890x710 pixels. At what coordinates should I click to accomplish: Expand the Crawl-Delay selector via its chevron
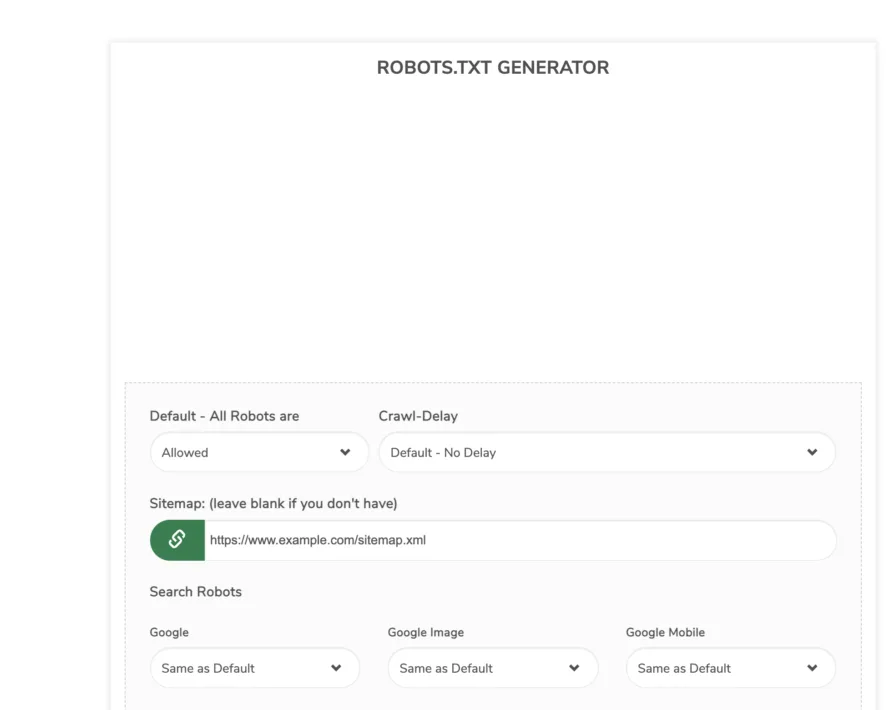812,452
